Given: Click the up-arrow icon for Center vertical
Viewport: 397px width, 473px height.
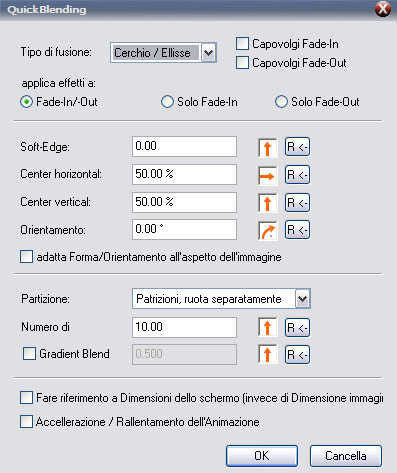Looking at the screenshot, I should [x=267, y=203].
